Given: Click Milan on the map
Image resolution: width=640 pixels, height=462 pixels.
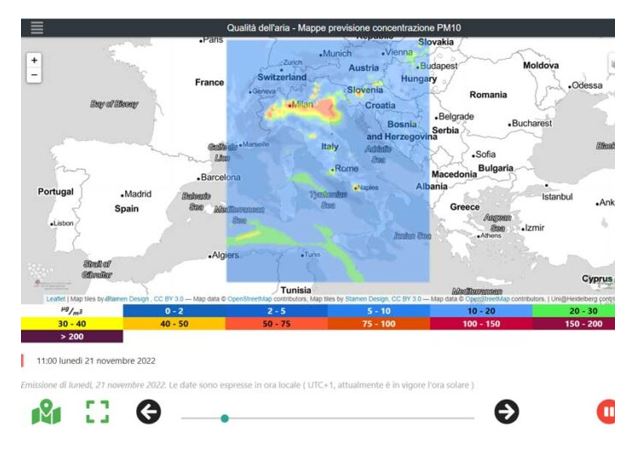Looking at the screenshot, I should [x=300, y=105].
